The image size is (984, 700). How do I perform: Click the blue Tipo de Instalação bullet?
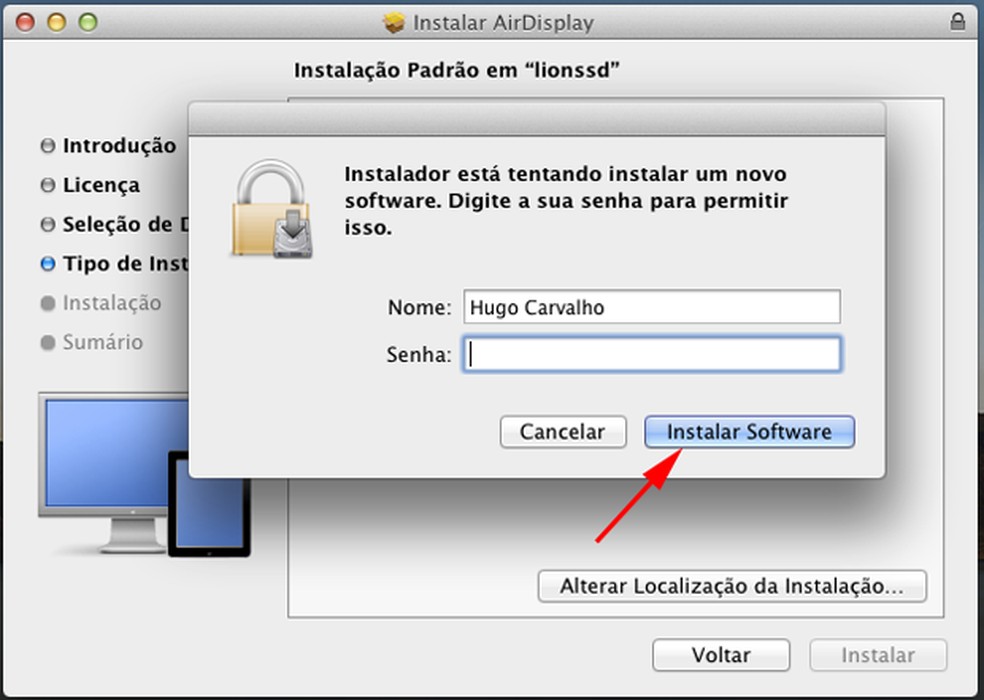48,264
